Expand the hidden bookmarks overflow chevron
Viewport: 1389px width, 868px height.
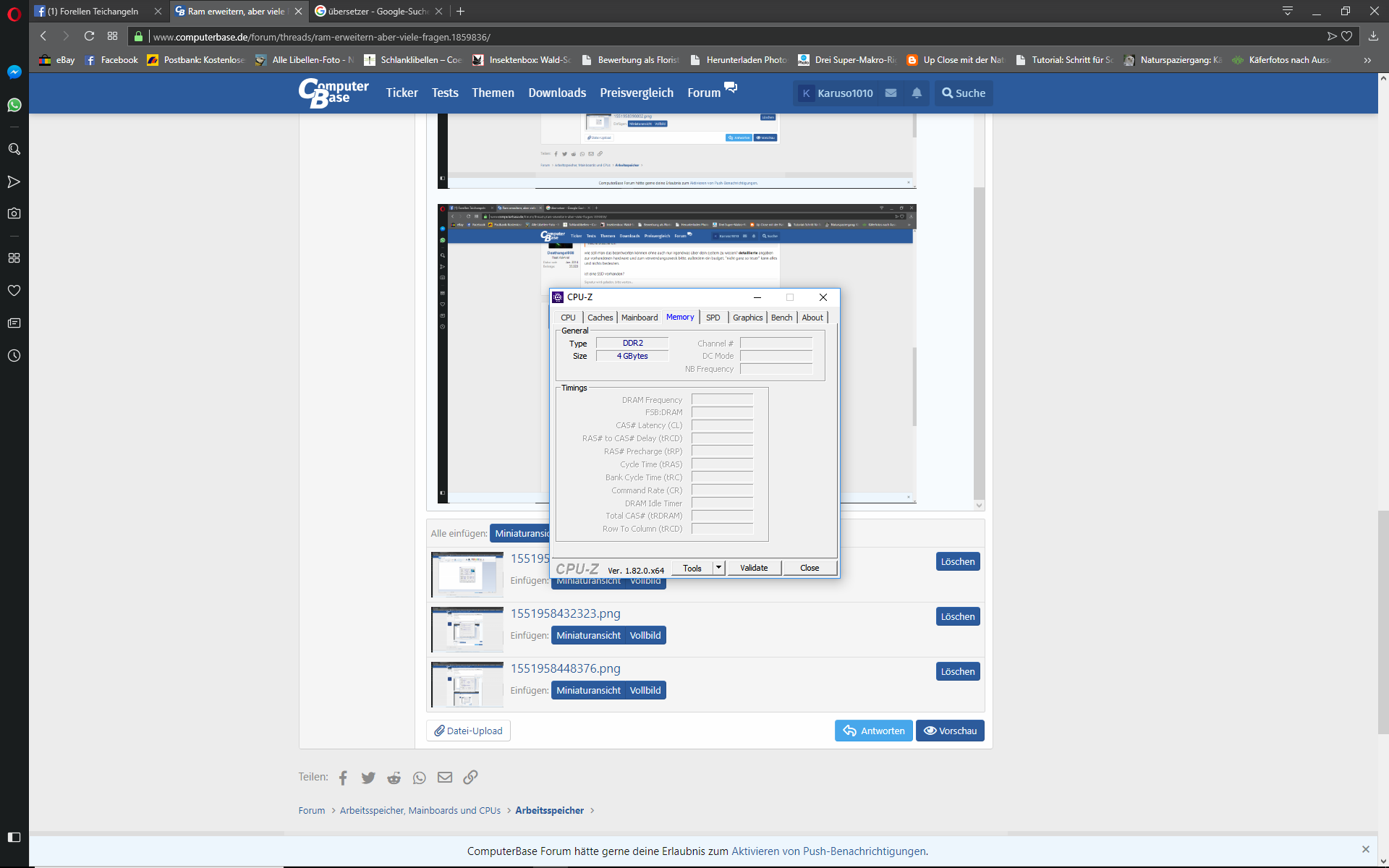pos(1367,60)
